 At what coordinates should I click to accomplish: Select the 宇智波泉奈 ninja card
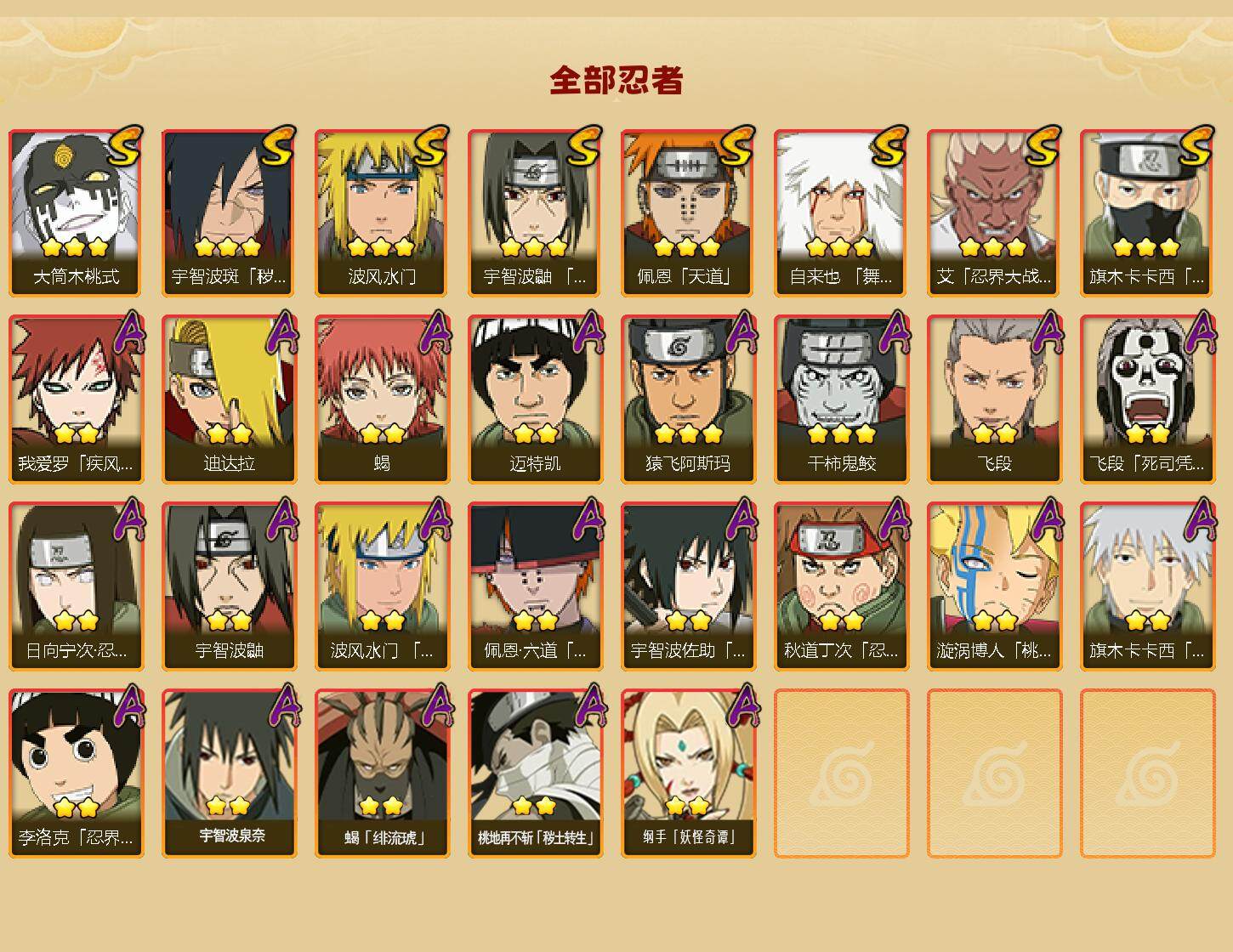click(x=229, y=773)
